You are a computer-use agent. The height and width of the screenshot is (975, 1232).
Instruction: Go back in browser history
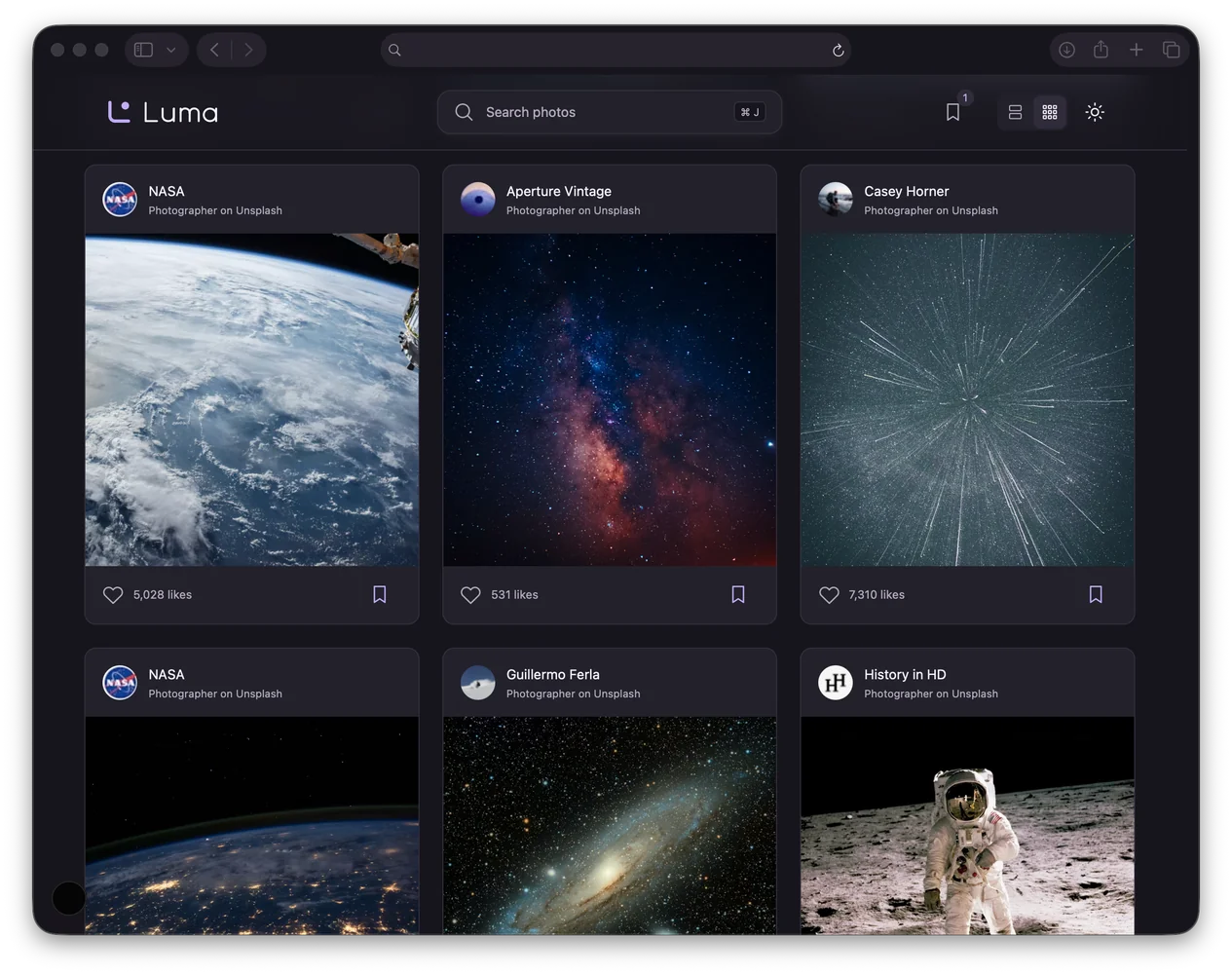pyautogui.click(x=214, y=50)
